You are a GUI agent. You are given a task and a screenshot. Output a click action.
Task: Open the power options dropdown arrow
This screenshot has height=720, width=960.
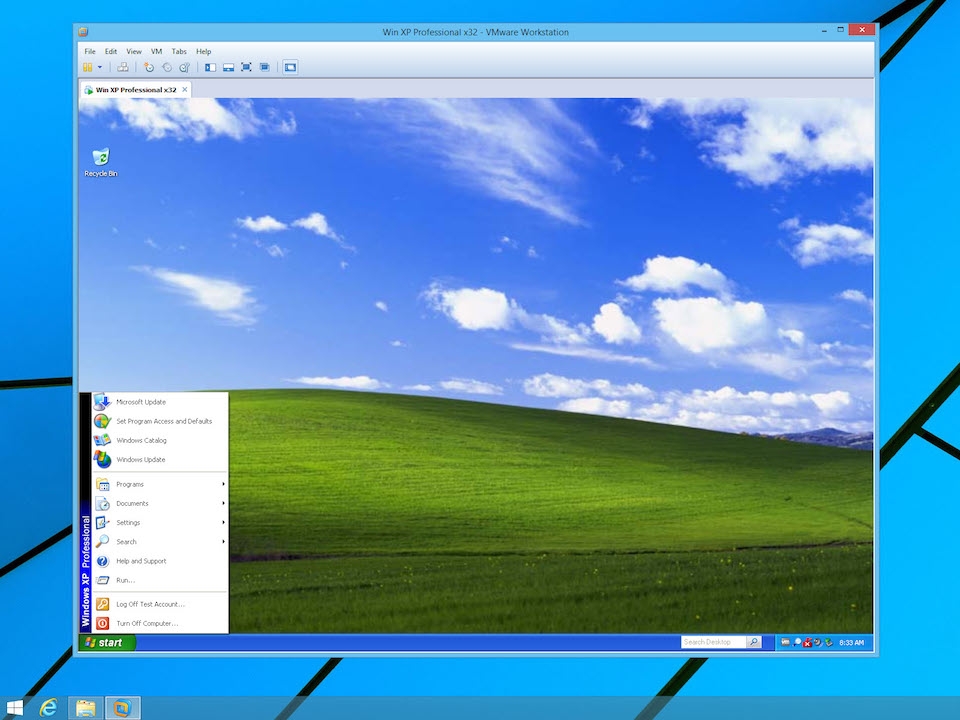point(101,67)
